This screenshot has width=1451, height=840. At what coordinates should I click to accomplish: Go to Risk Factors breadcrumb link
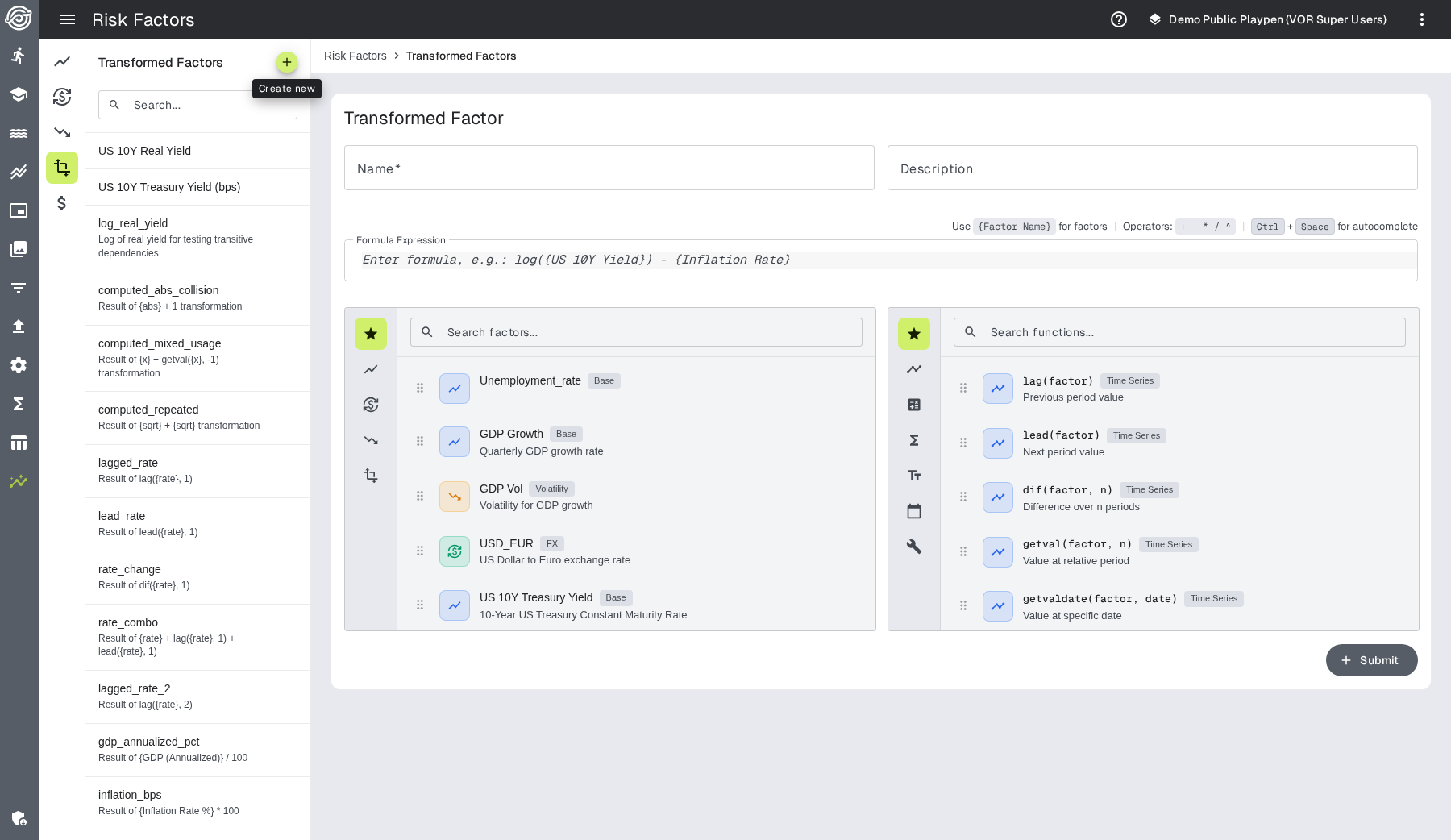[x=355, y=56]
